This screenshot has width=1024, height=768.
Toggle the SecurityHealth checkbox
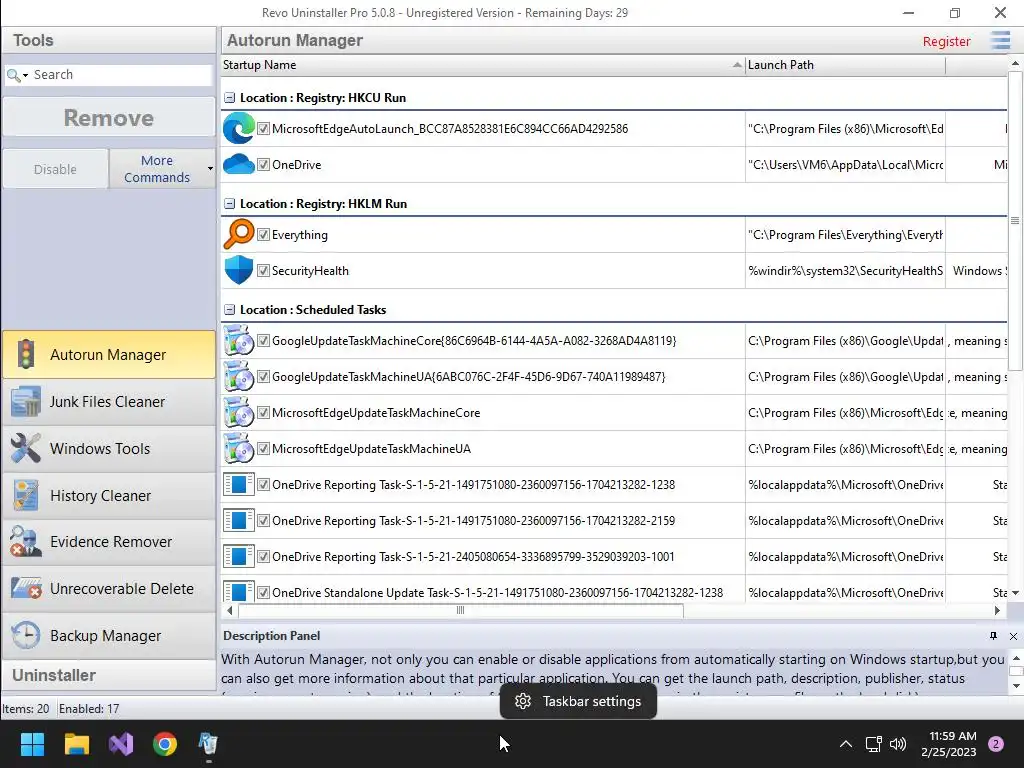click(x=263, y=270)
